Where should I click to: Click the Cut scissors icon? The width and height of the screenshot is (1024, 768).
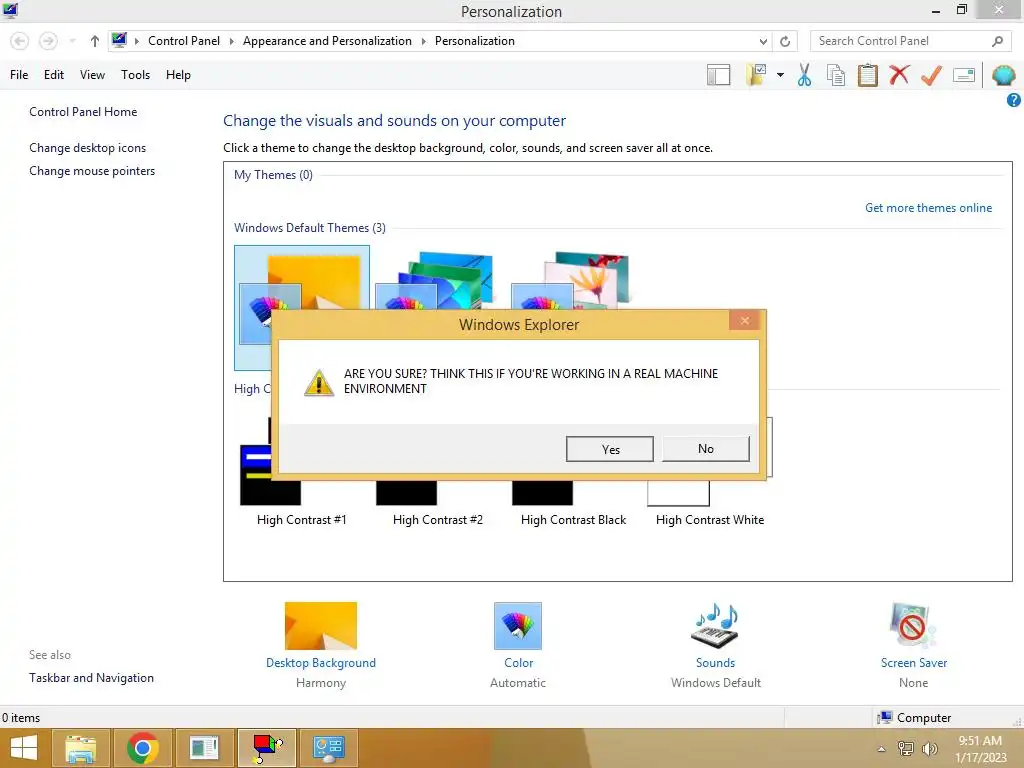coord(805,75)
